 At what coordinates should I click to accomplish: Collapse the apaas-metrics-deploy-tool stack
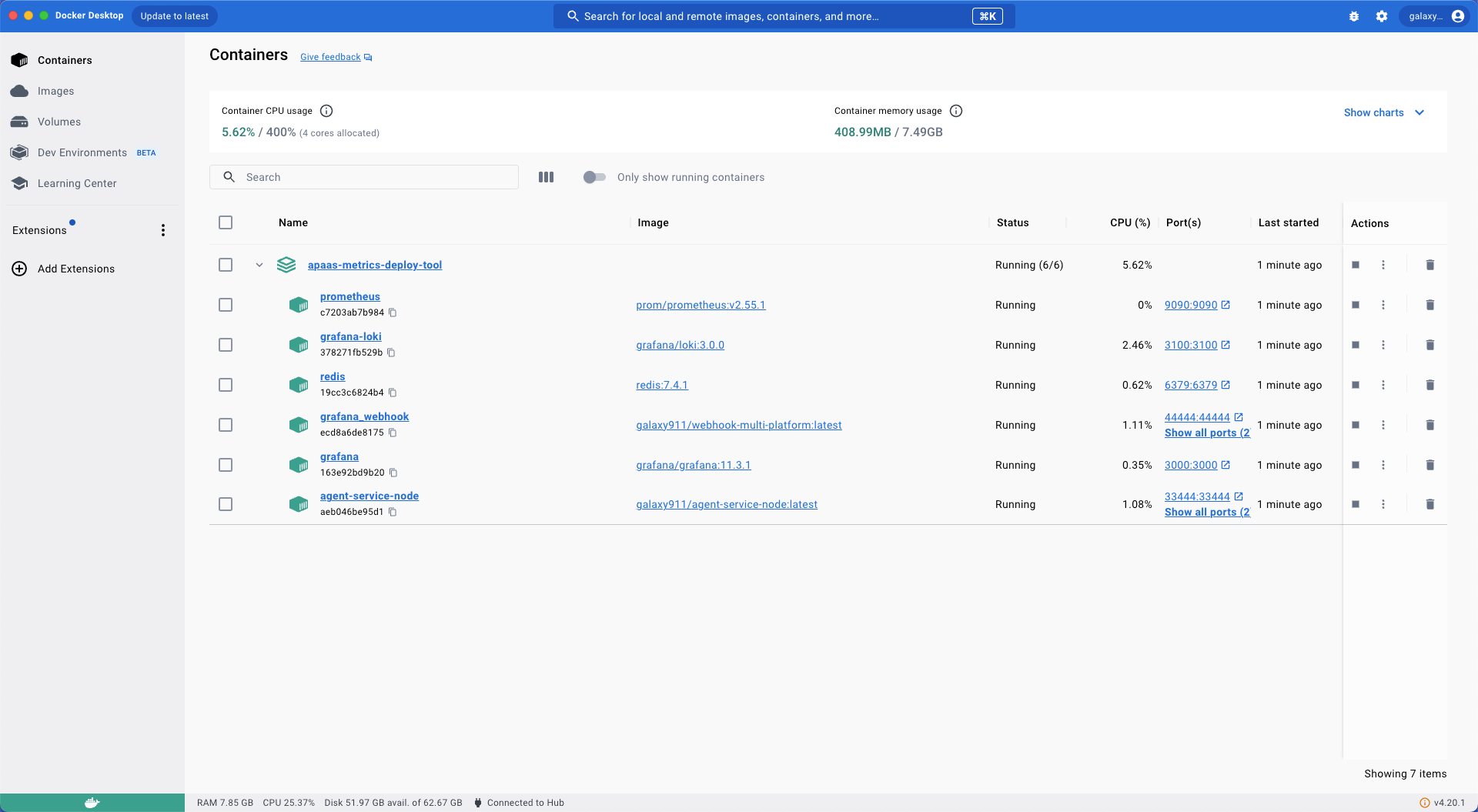click(x=259, y=265)
